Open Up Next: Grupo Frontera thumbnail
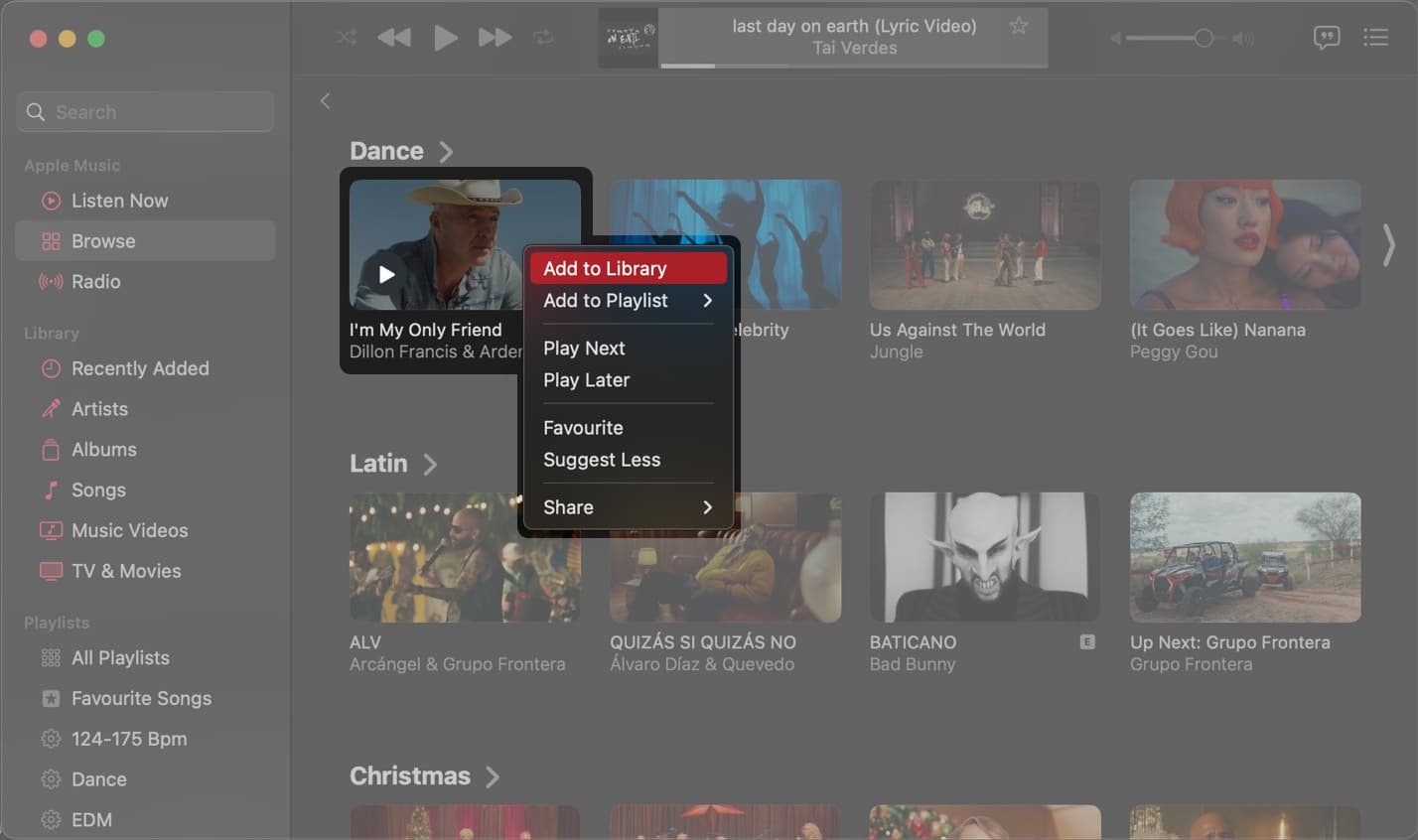Viewport: 1418px width, 840px height. point(1245,557)
